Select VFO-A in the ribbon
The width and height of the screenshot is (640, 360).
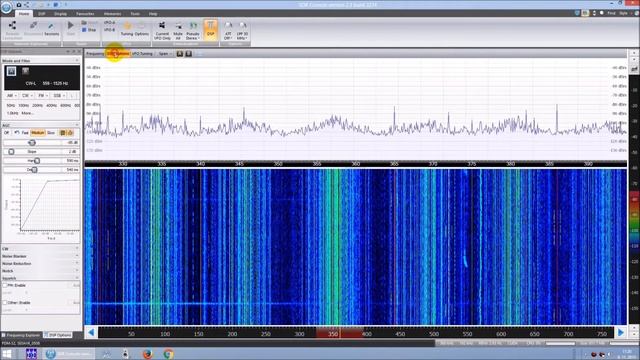(x=109, y=23)
